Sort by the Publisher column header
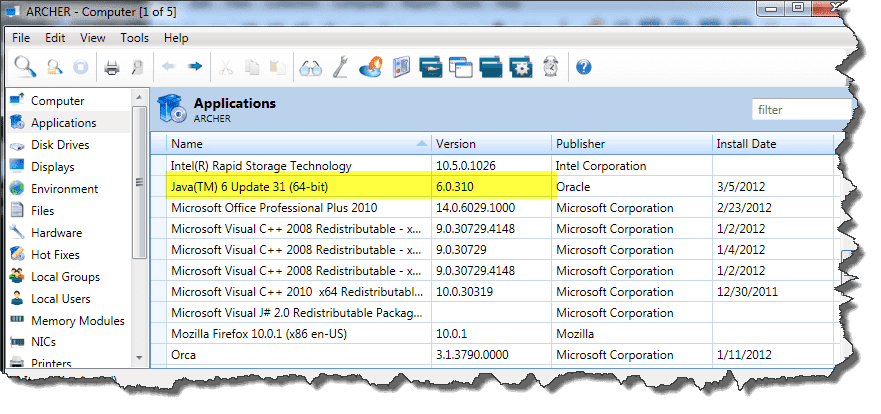The width and height of the screenshot is (881, 414). [x=632, y=144]
